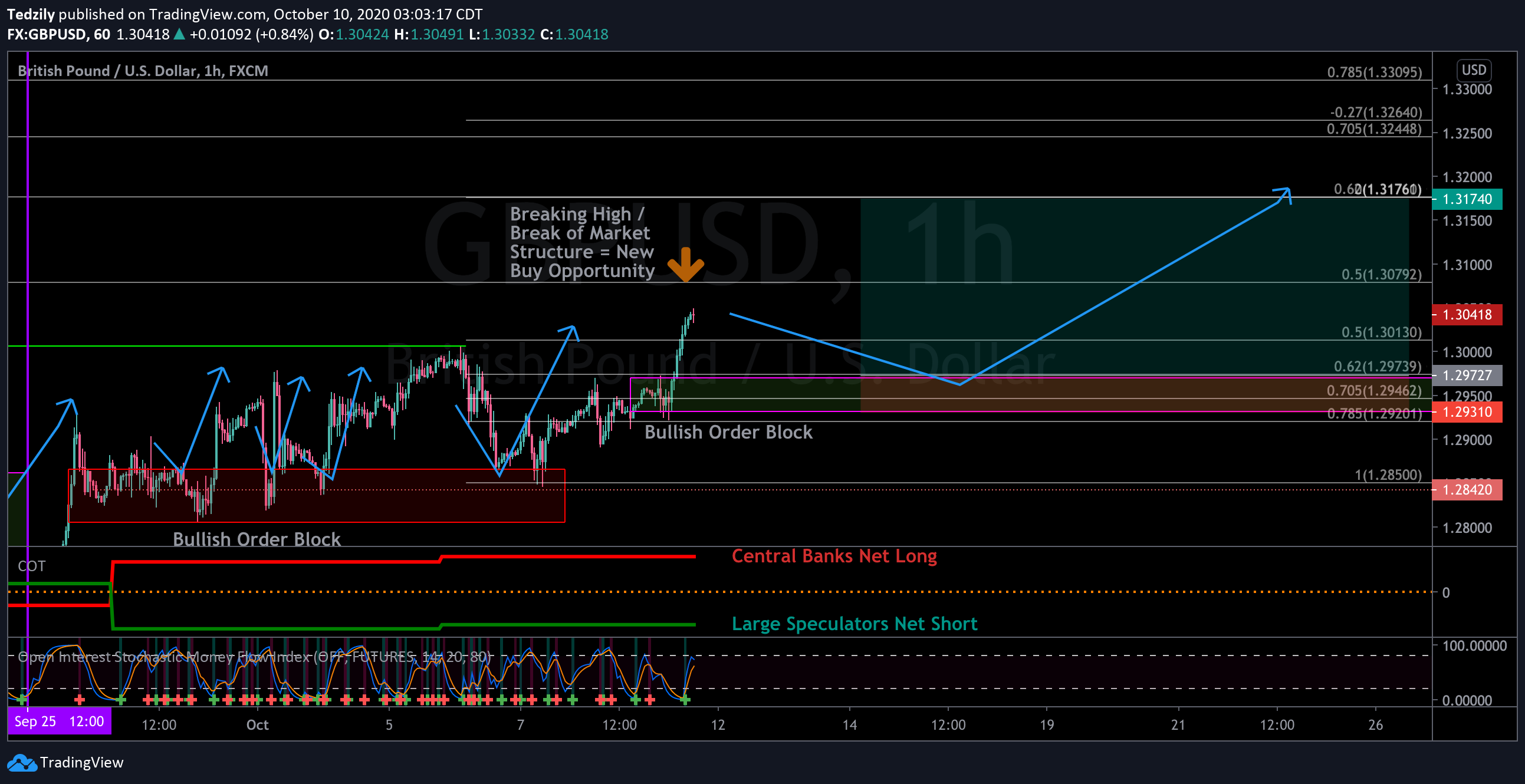Click the O:1.30424 open value
Image resolution: width=1525 pixels, height=784 pixels.
353,34
